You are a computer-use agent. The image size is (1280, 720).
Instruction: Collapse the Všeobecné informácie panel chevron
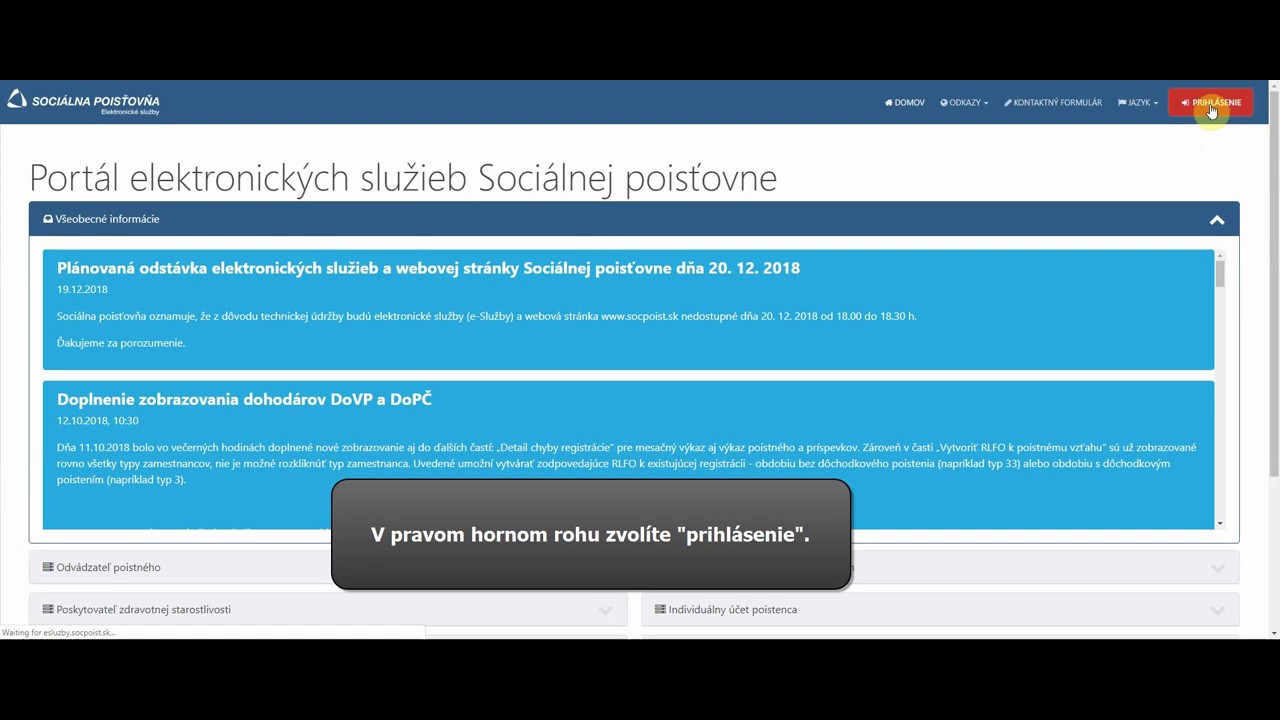pos(1217,220)
